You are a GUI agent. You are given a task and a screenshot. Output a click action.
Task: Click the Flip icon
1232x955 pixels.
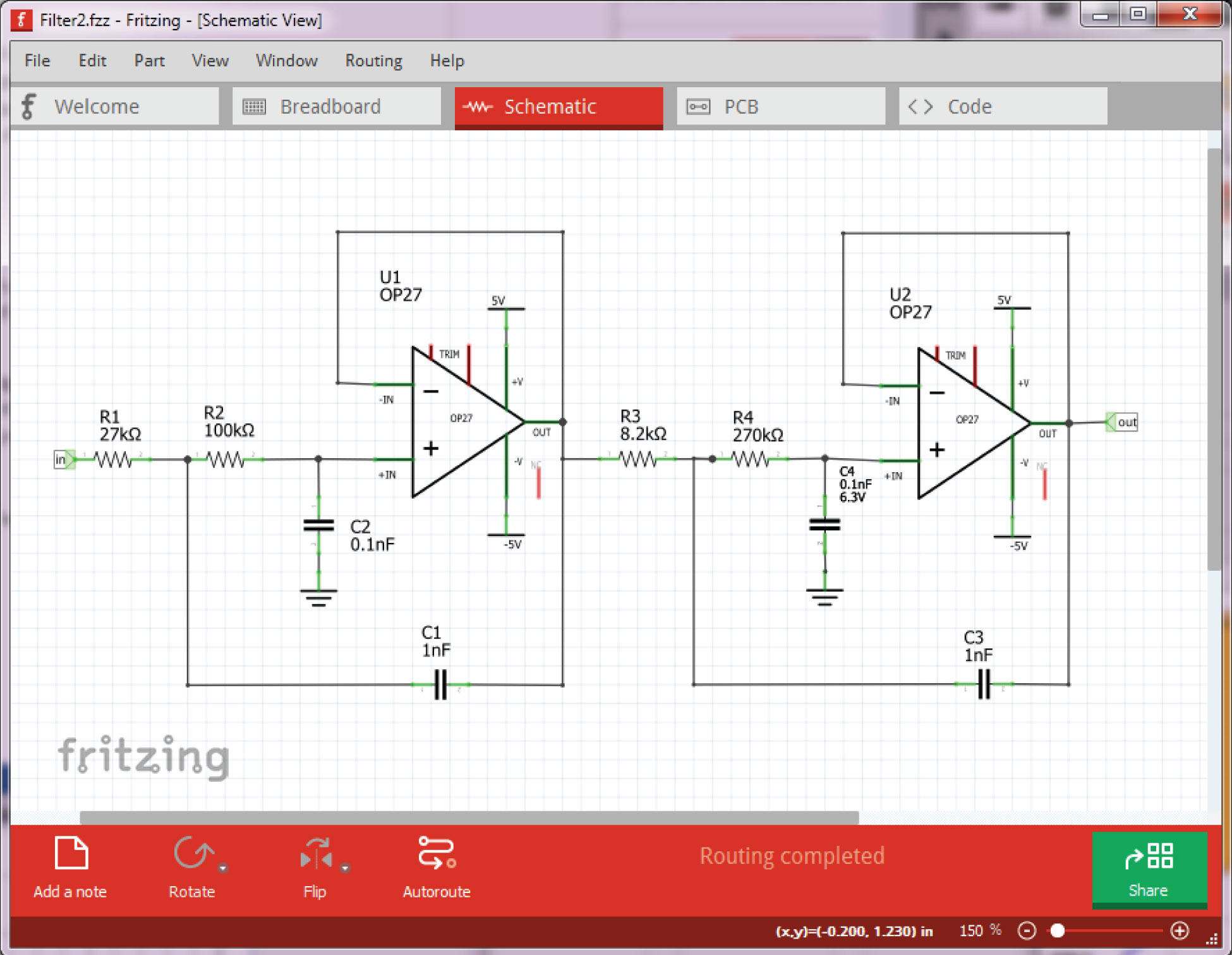point(316,853)
